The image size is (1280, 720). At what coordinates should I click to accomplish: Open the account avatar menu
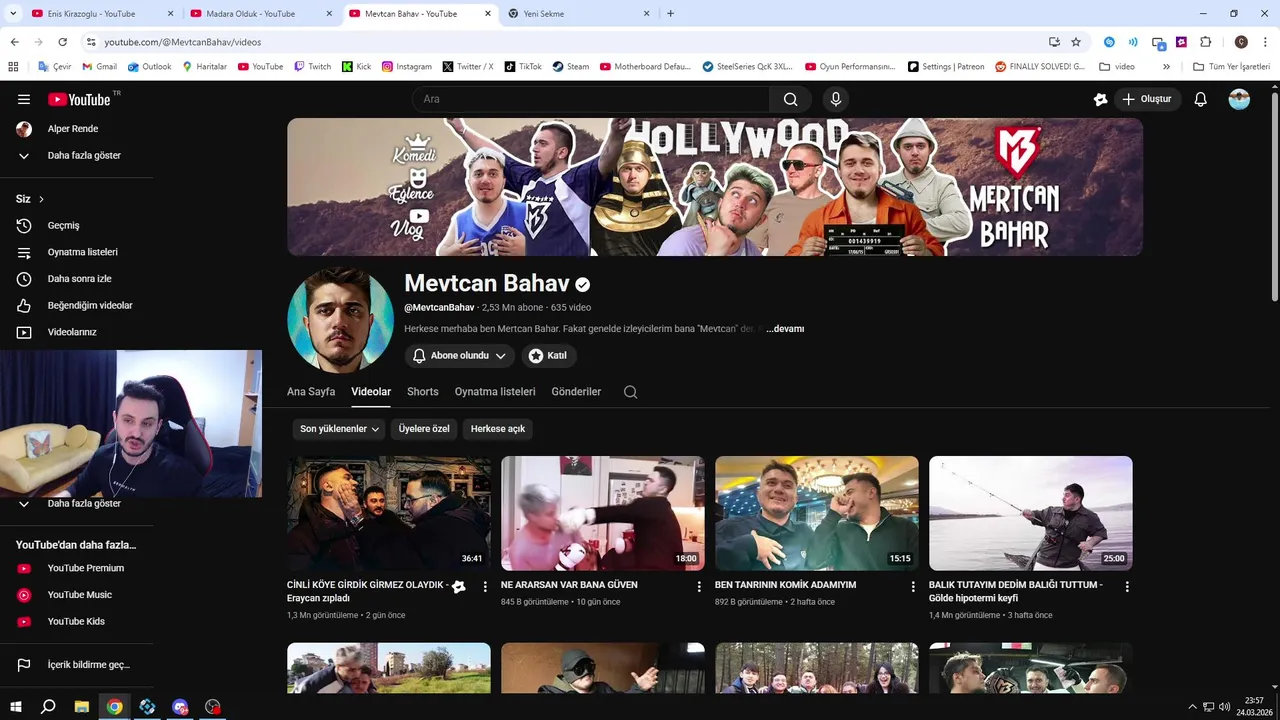[x=1239, y=99]
